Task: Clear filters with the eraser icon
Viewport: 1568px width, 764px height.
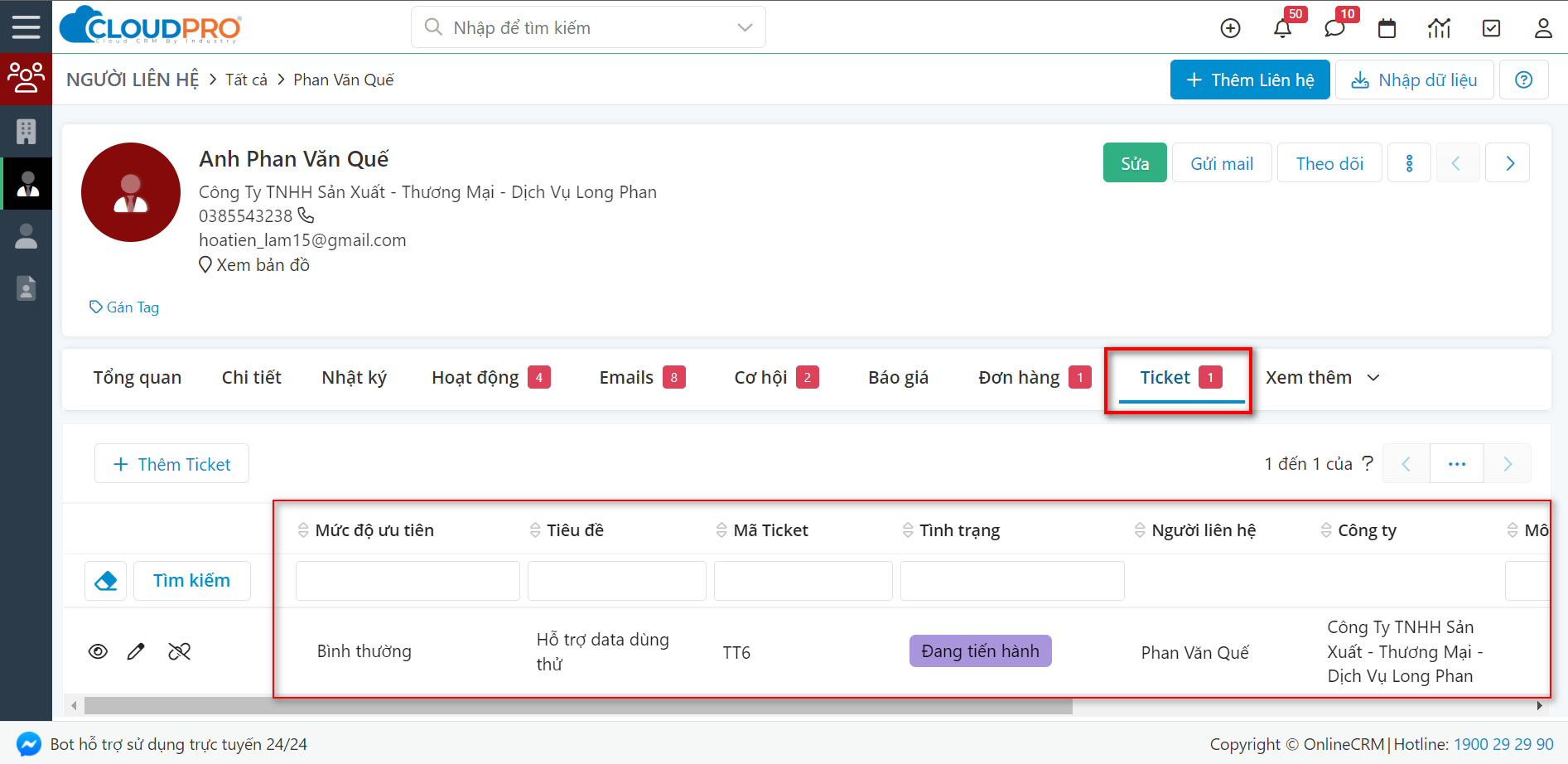Action: (105, 581)
